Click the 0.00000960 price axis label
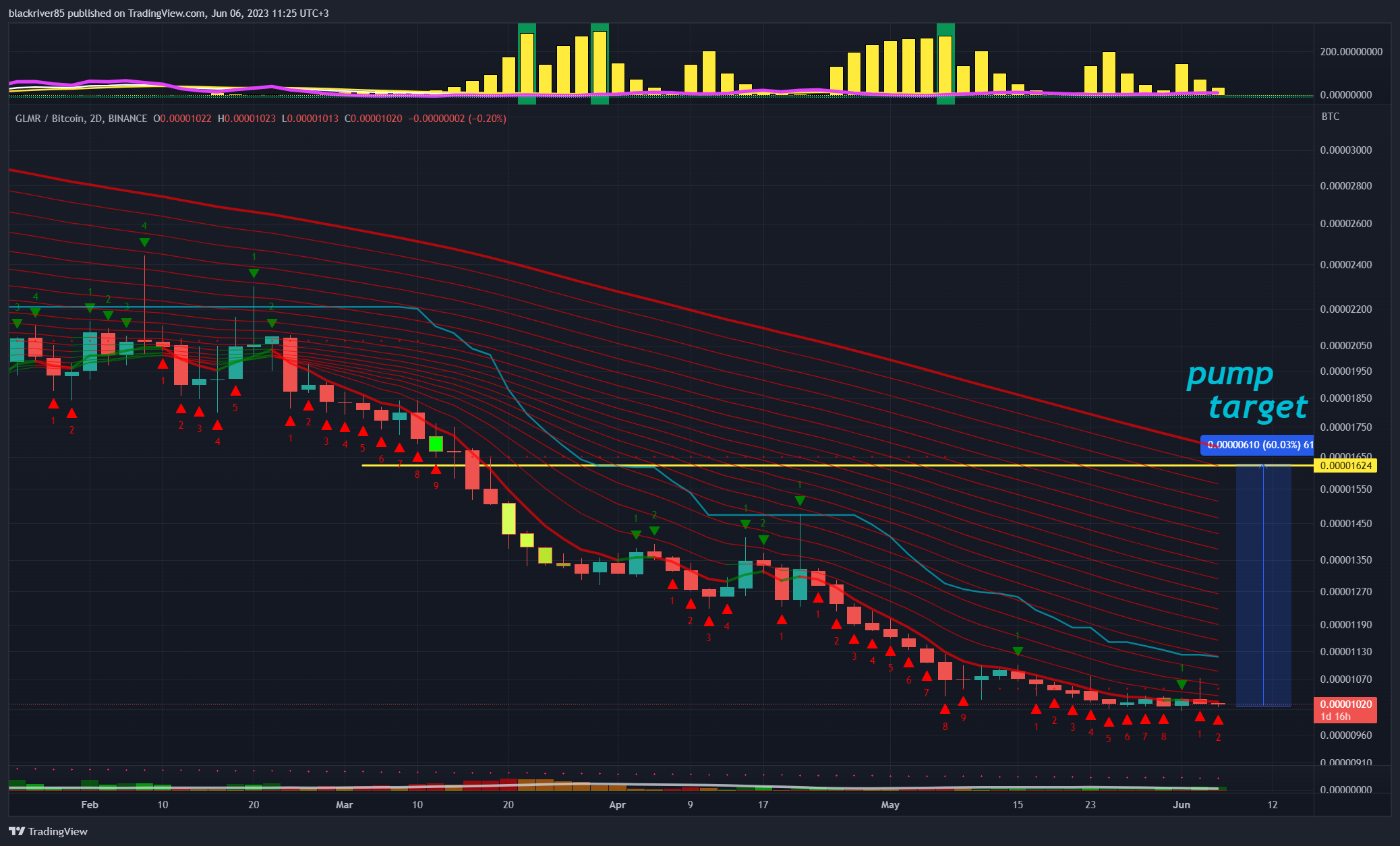 (1345, 735)
